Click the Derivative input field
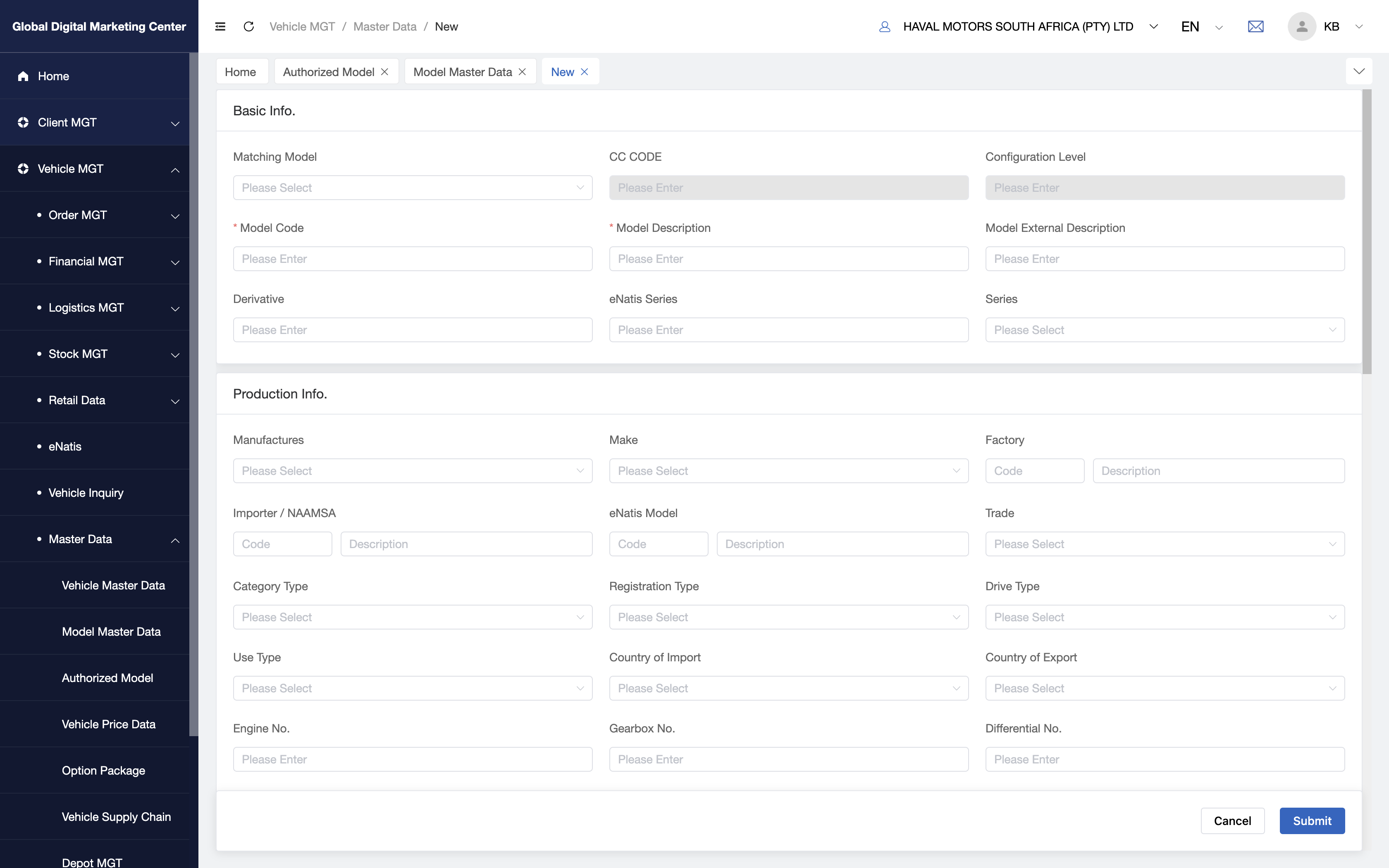This screenshot has height=868, width=1389. coord(413,330)
